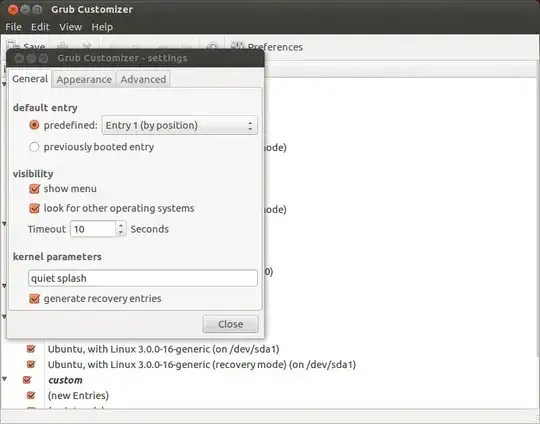Toggle the show menu checkbox

(34, 189)
